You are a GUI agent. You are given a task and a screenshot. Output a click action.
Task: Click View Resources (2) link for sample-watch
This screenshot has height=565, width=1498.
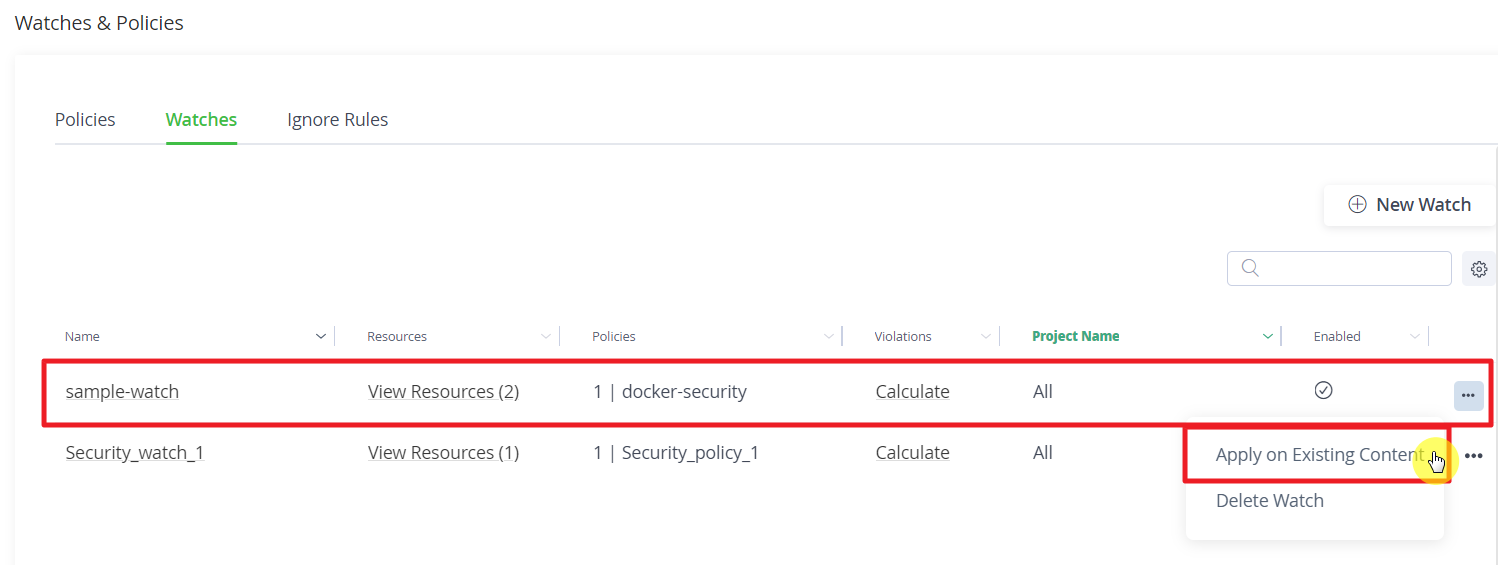[443, 392]
